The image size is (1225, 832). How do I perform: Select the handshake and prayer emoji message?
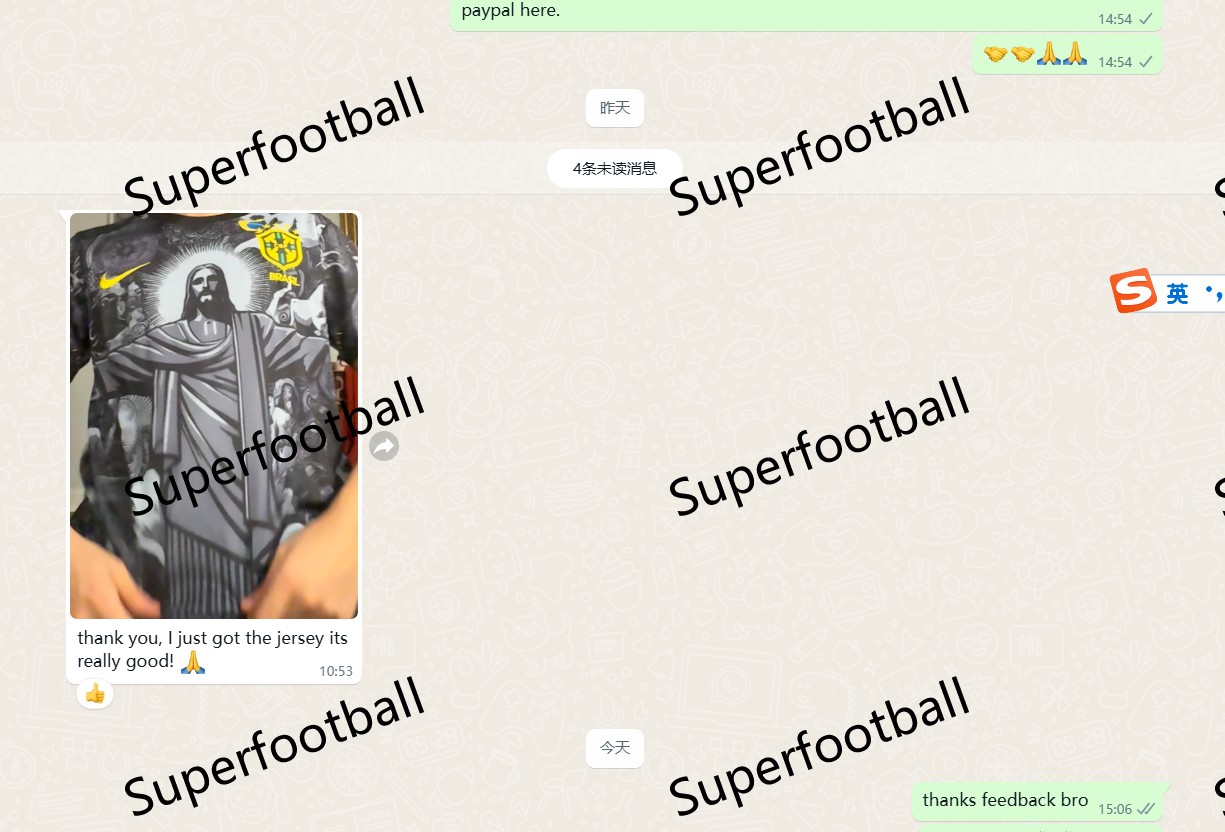click(1068, 55)
